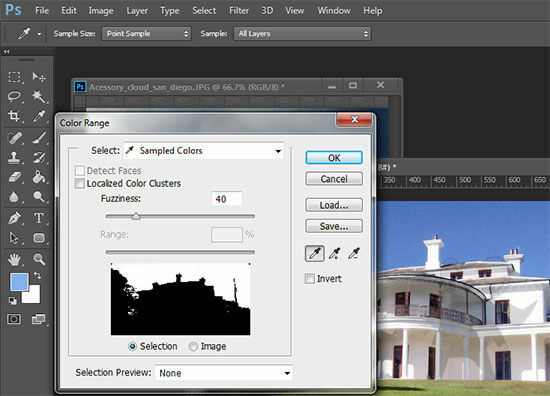Collapse the toolbox panel double-arrow
This screenshot has width=550, height=396.
click(x=6, y=52)
